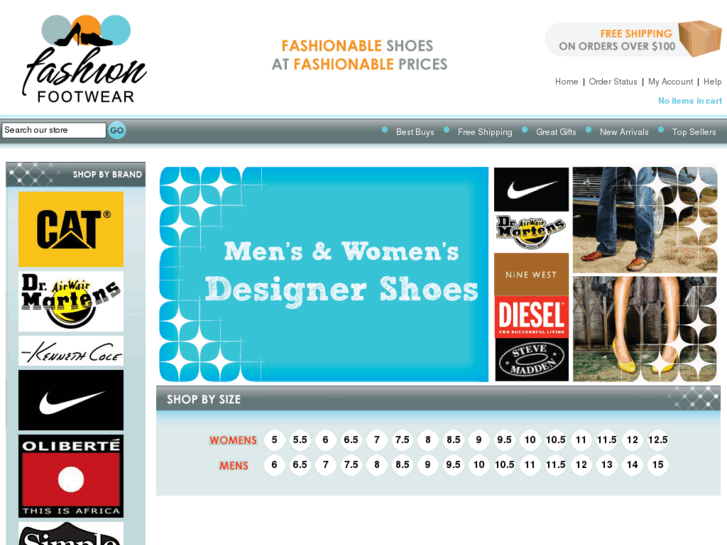
Task: Open the Great Gifts section
Action: coord(556,132)
